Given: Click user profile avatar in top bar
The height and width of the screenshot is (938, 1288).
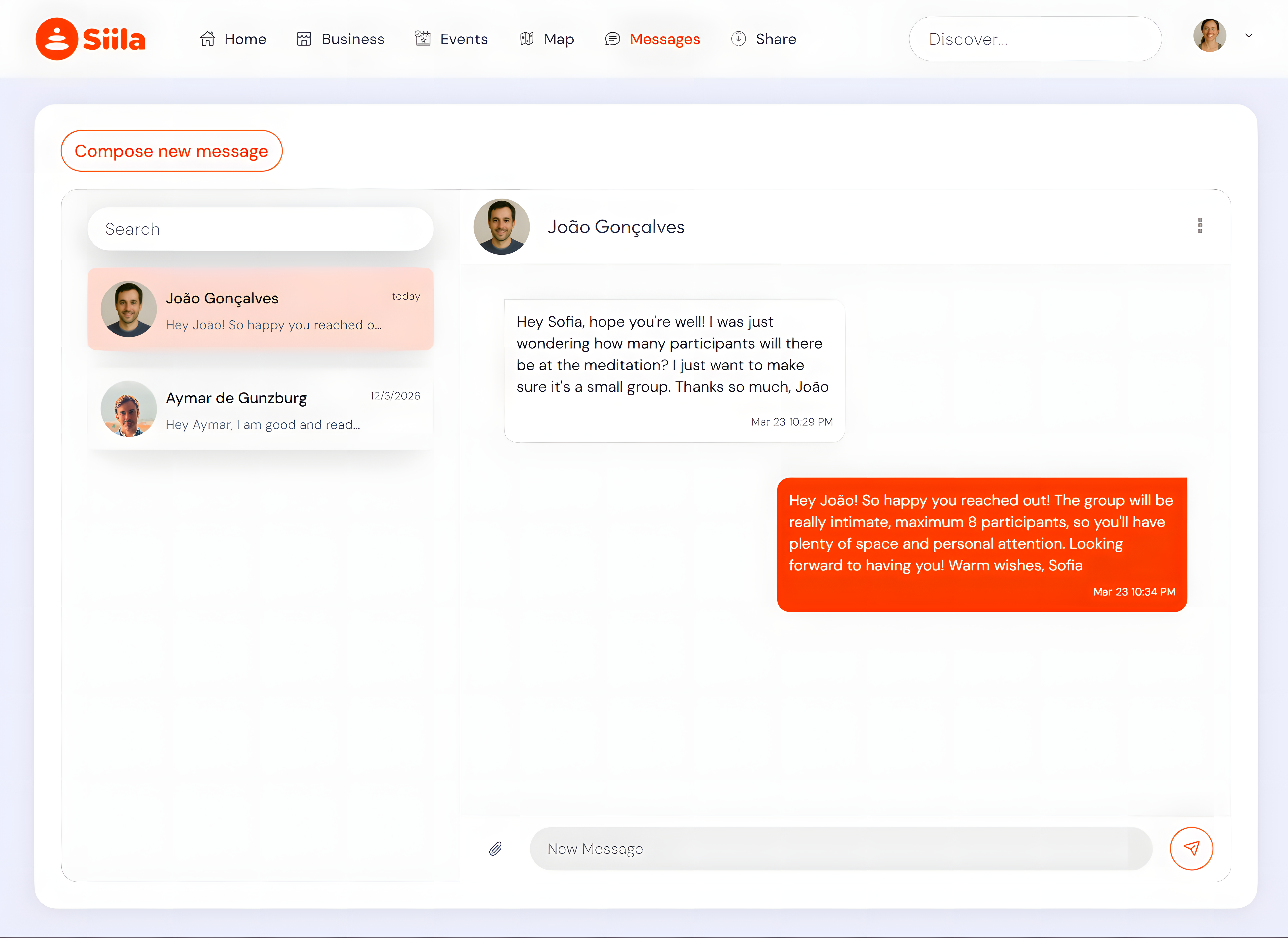Looking at the screenshot, I should 1210,35.
